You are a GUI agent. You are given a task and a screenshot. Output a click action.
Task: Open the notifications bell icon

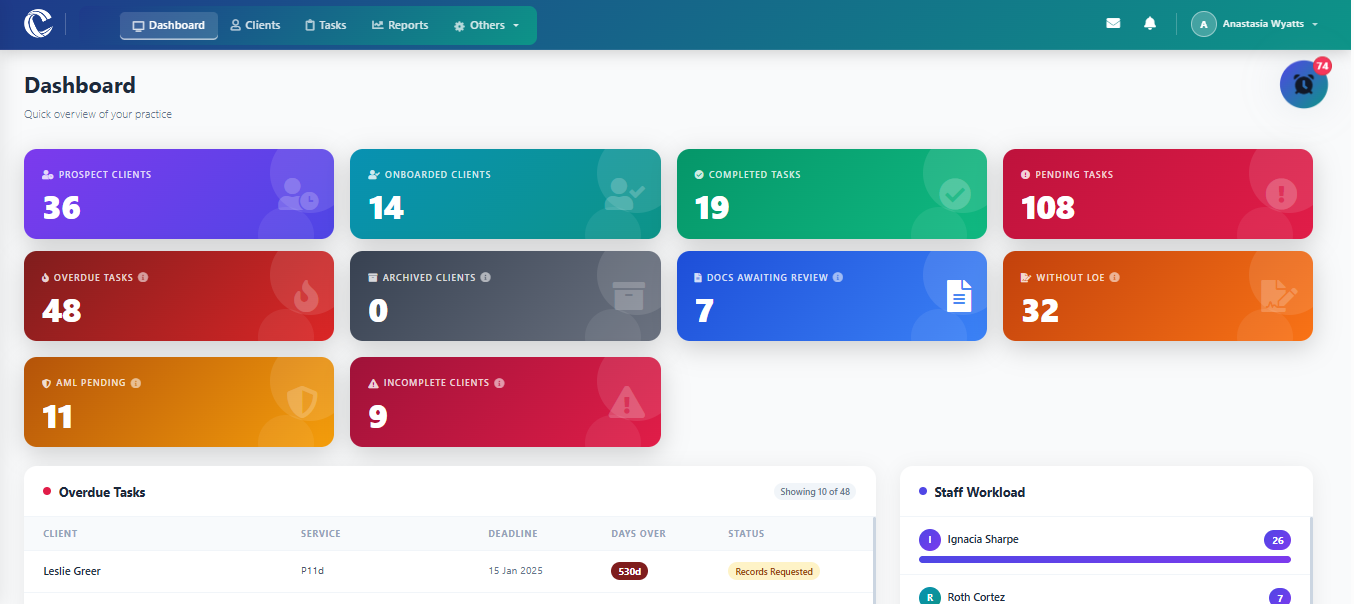pyautogui.click(x=1150, y=24)
